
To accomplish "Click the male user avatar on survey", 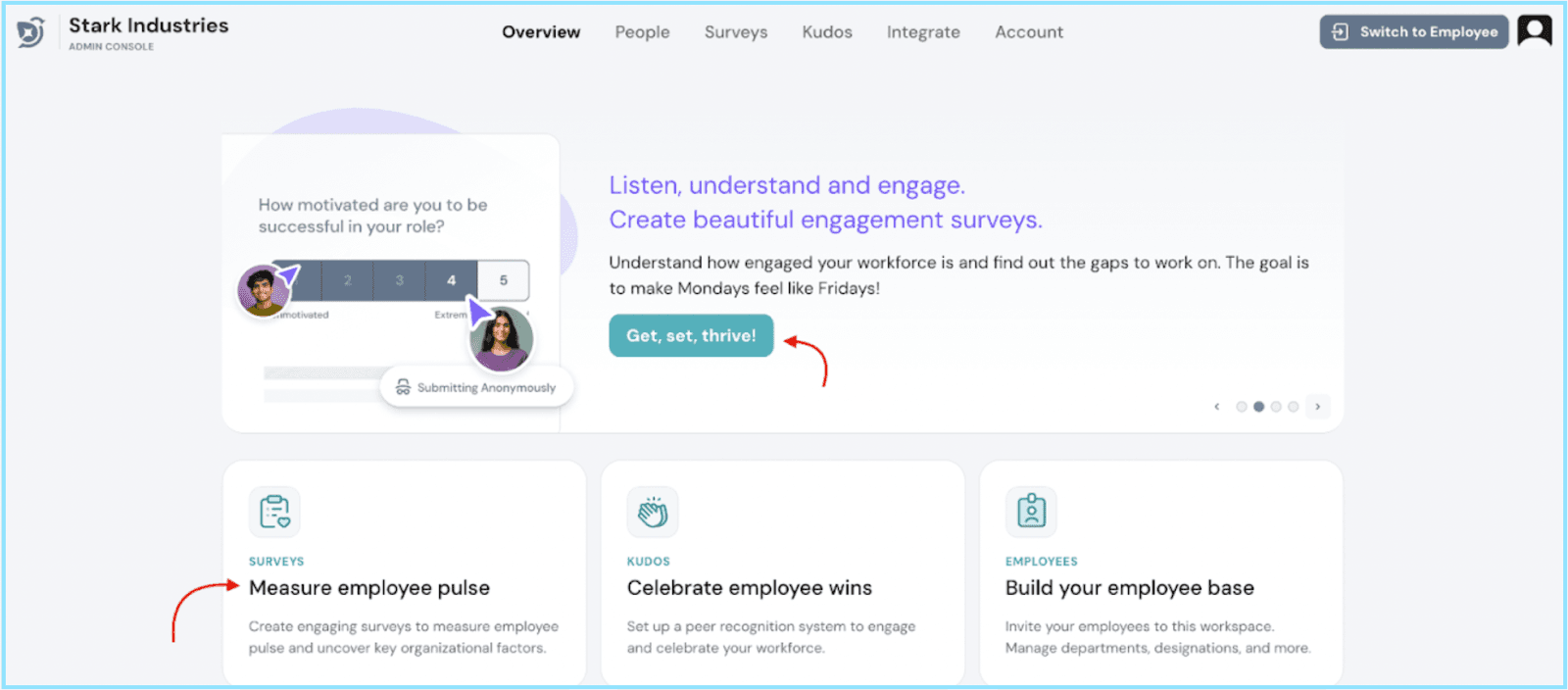I will tap(261, 290).
